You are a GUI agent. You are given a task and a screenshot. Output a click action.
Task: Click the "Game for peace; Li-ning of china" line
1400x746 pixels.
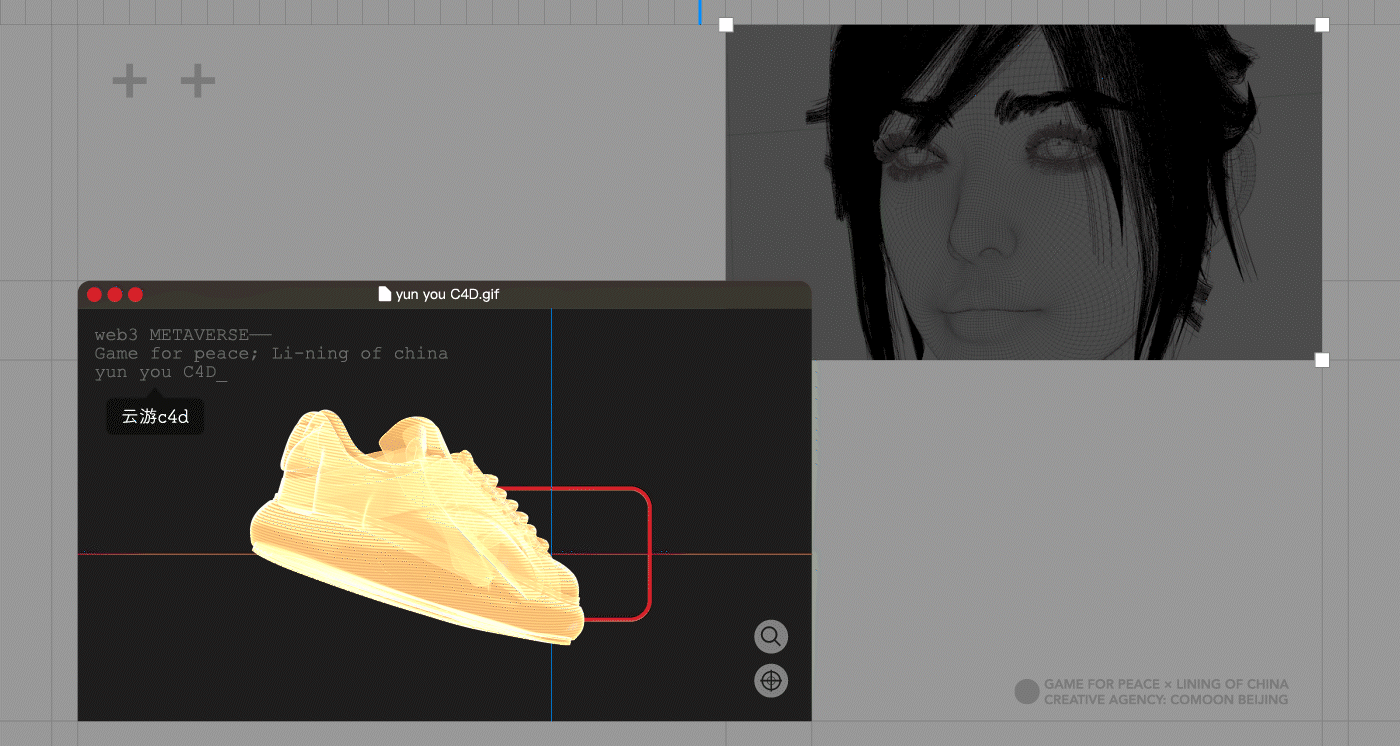pos(271,353)
